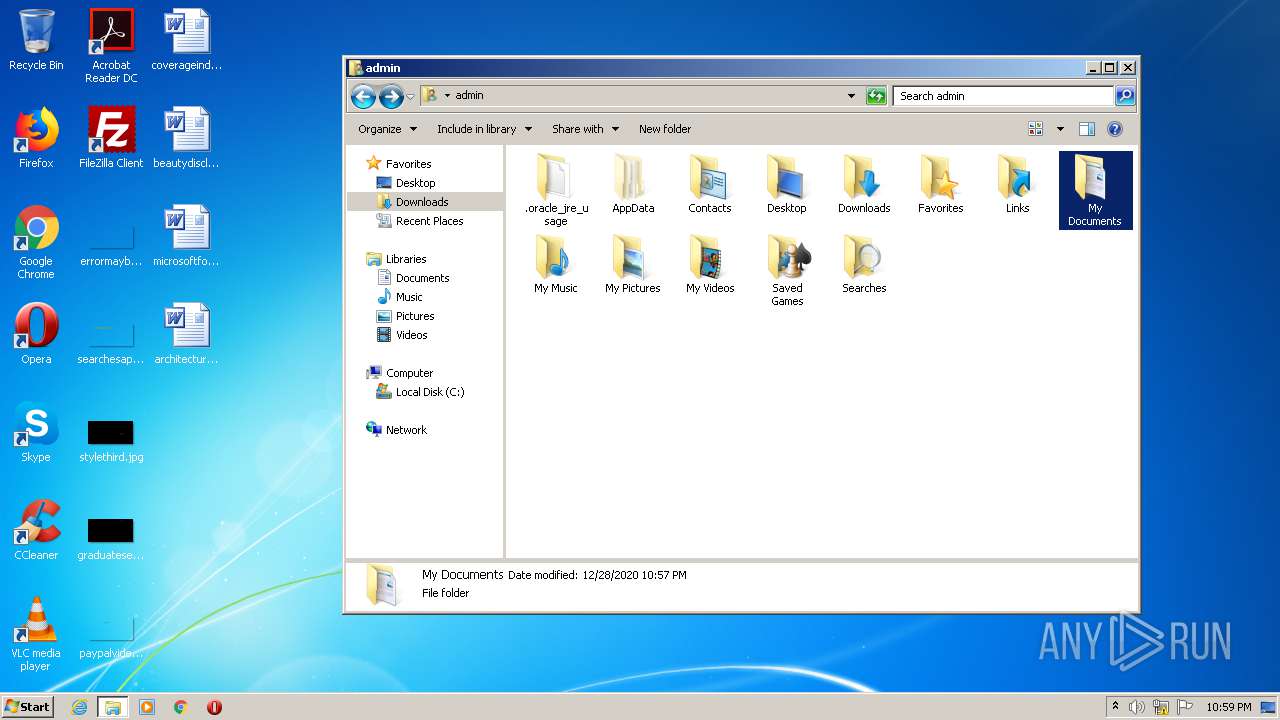Expand the address bar history dropdown

click(851, 96)
